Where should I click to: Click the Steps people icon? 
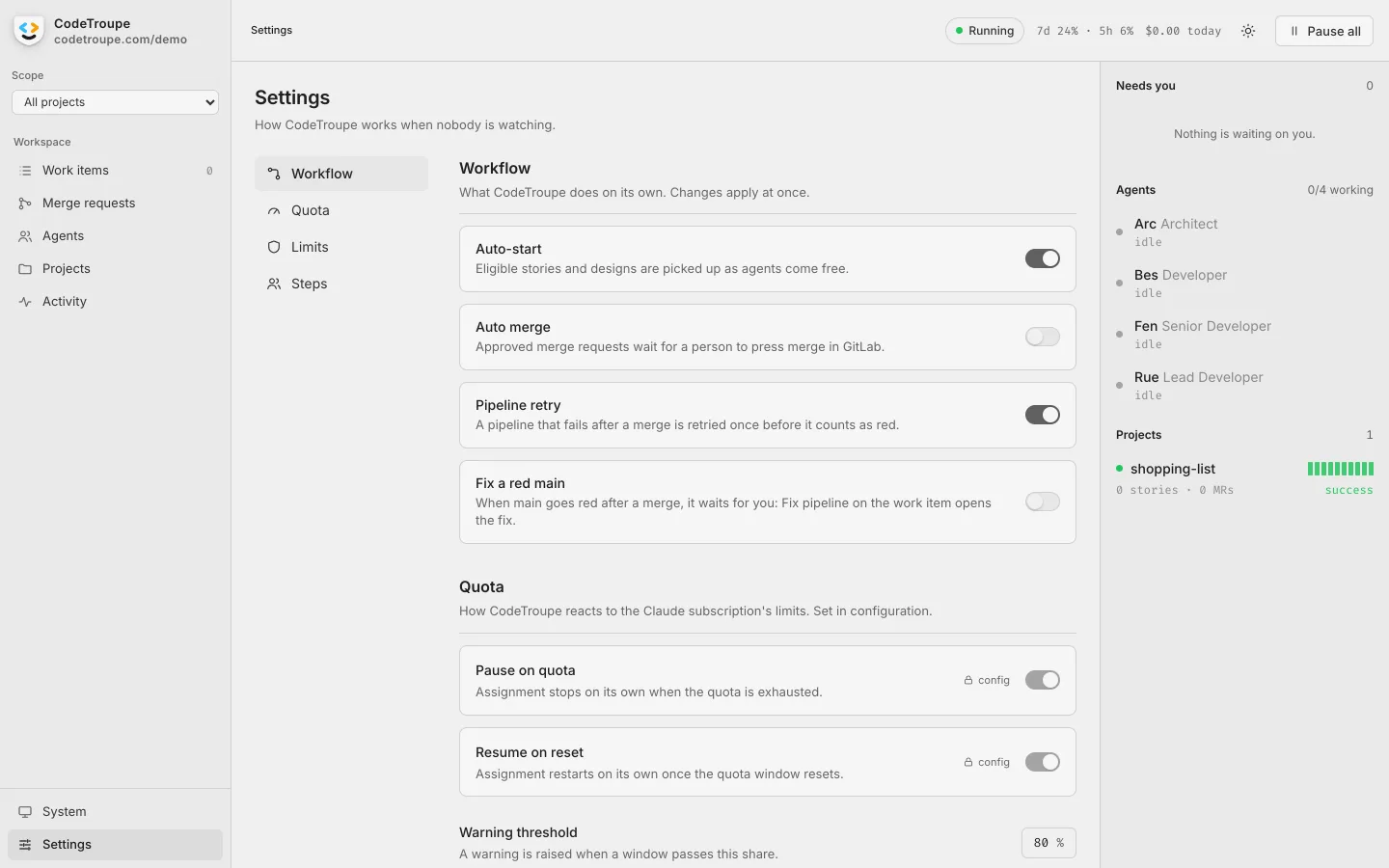coord(274,284)
